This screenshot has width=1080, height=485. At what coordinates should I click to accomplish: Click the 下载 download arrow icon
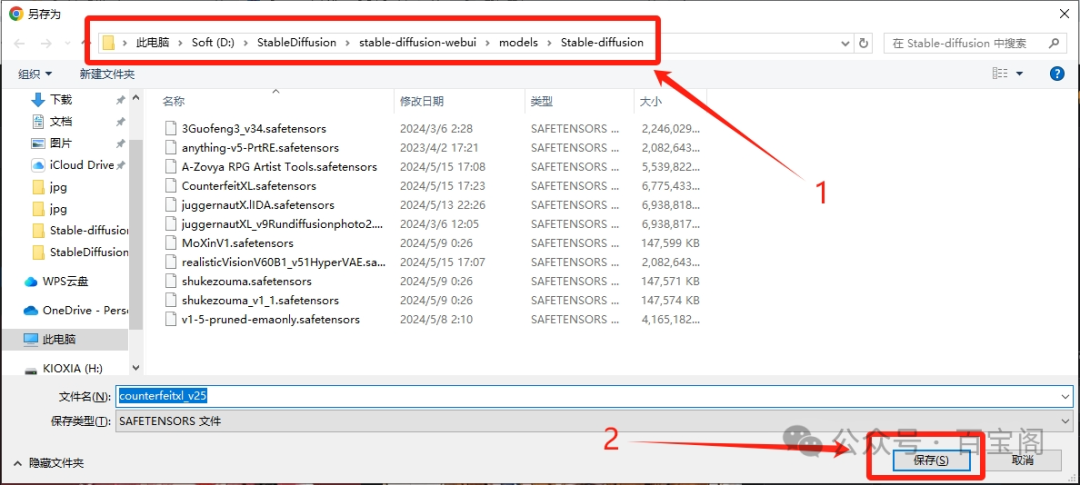(x=39, y=100)
